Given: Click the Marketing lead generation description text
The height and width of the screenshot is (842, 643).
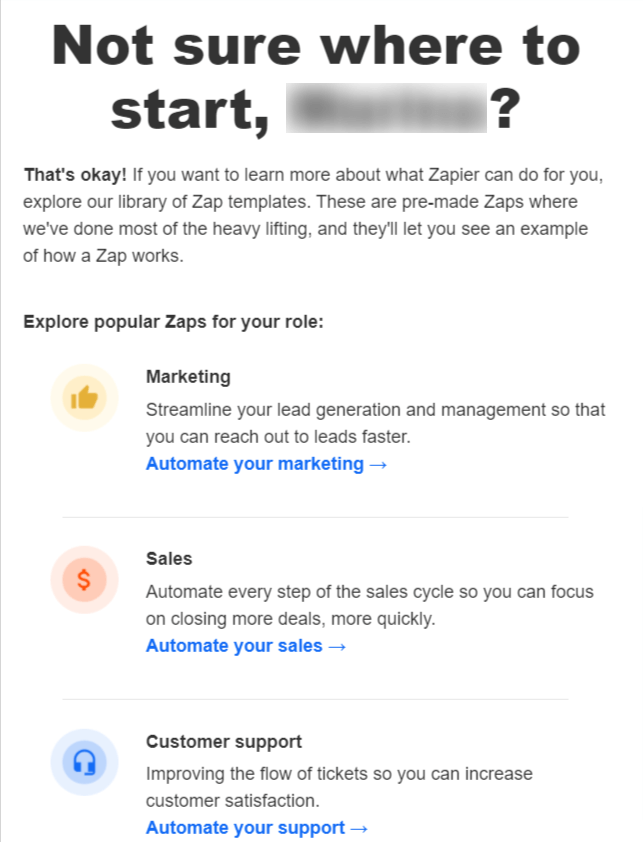Looking at the screenshot, I should point(375,424).
